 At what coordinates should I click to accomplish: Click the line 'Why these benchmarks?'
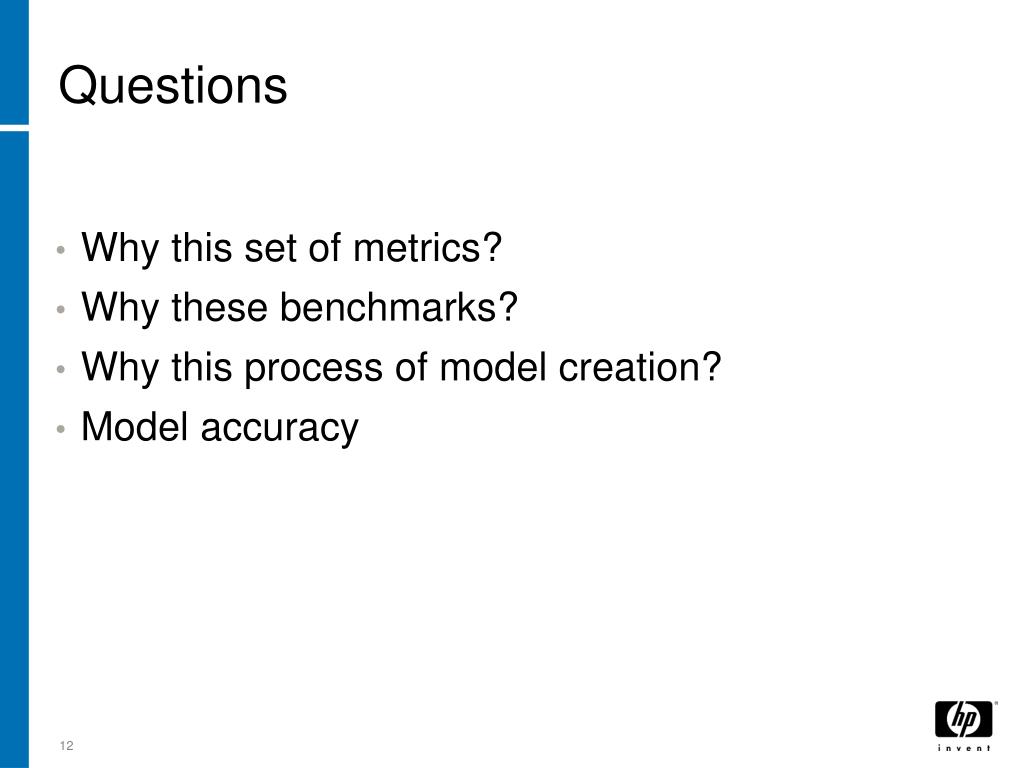tap(299, 308)
